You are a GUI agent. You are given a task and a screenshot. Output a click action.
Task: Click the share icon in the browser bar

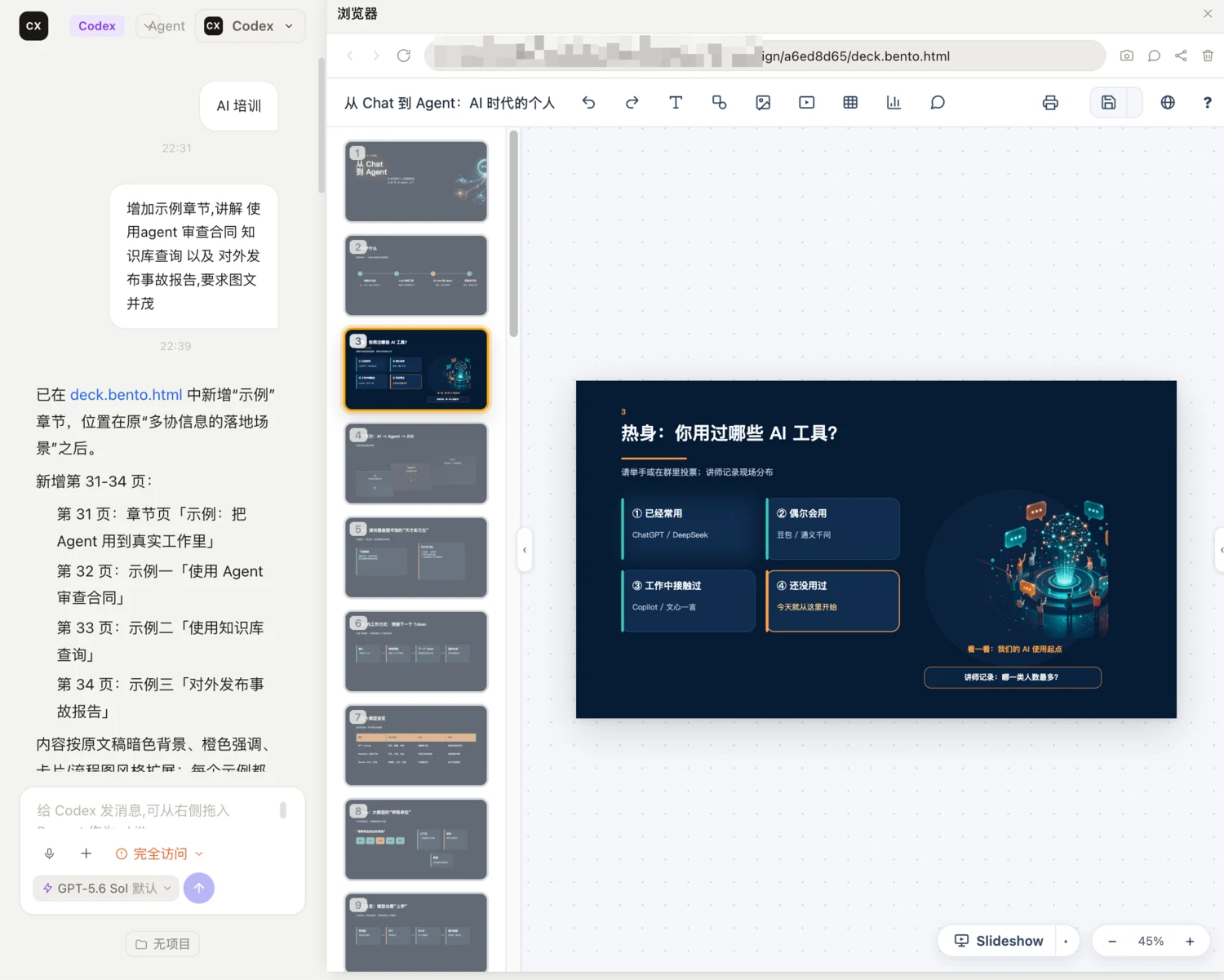[1181, 55]
